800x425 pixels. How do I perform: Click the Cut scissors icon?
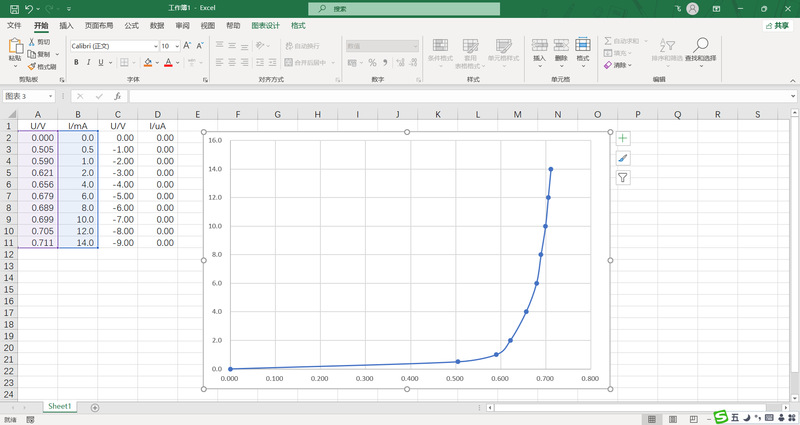(x=32, y=42)
